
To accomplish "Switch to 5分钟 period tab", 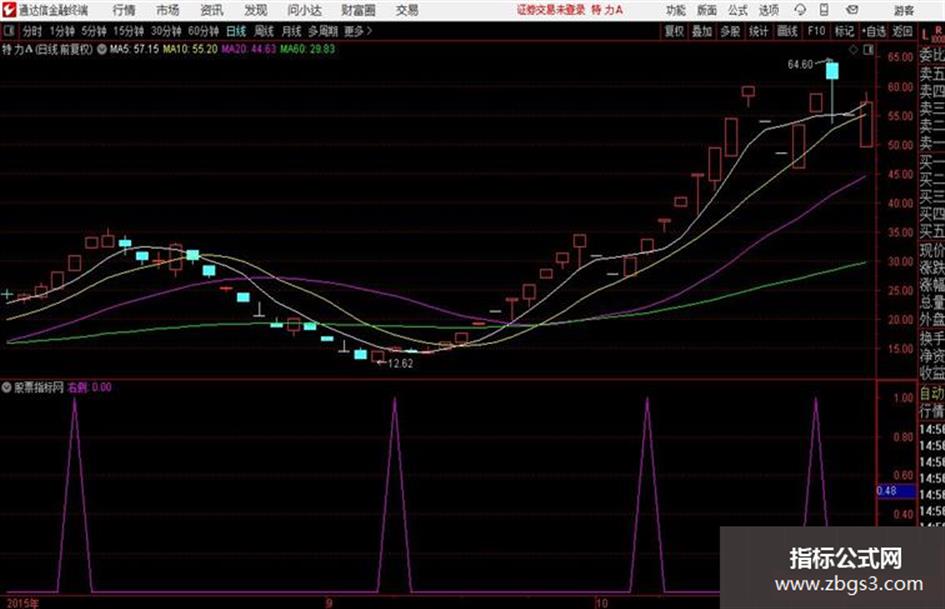I will click(93, 31).
